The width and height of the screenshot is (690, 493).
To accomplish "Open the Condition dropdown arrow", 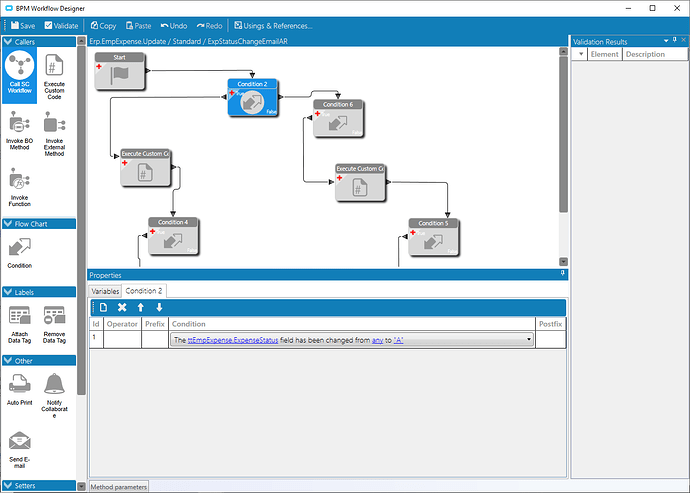I will coord(528,340).
